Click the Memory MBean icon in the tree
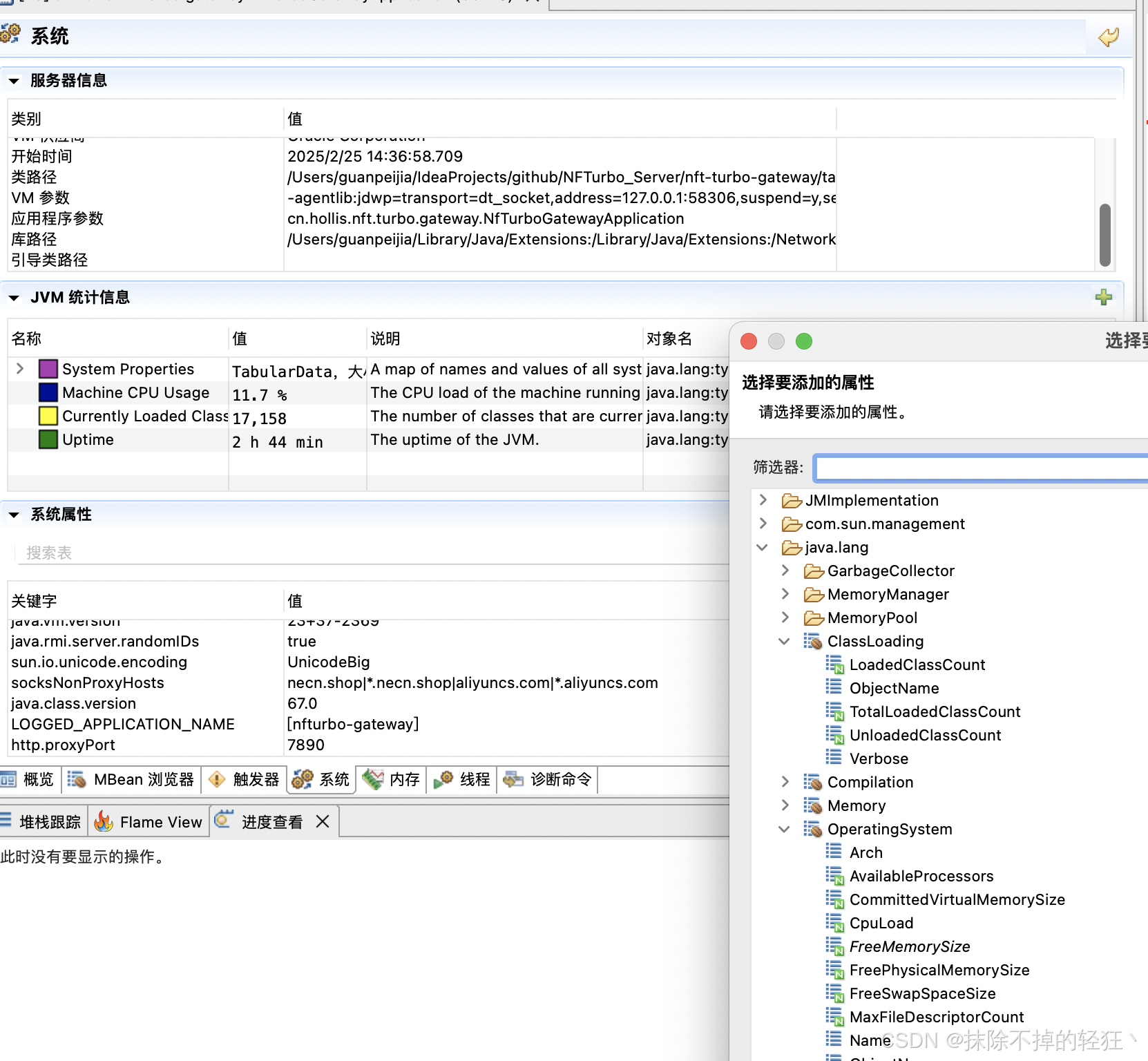1148x1061 pixels. point(812,805)
